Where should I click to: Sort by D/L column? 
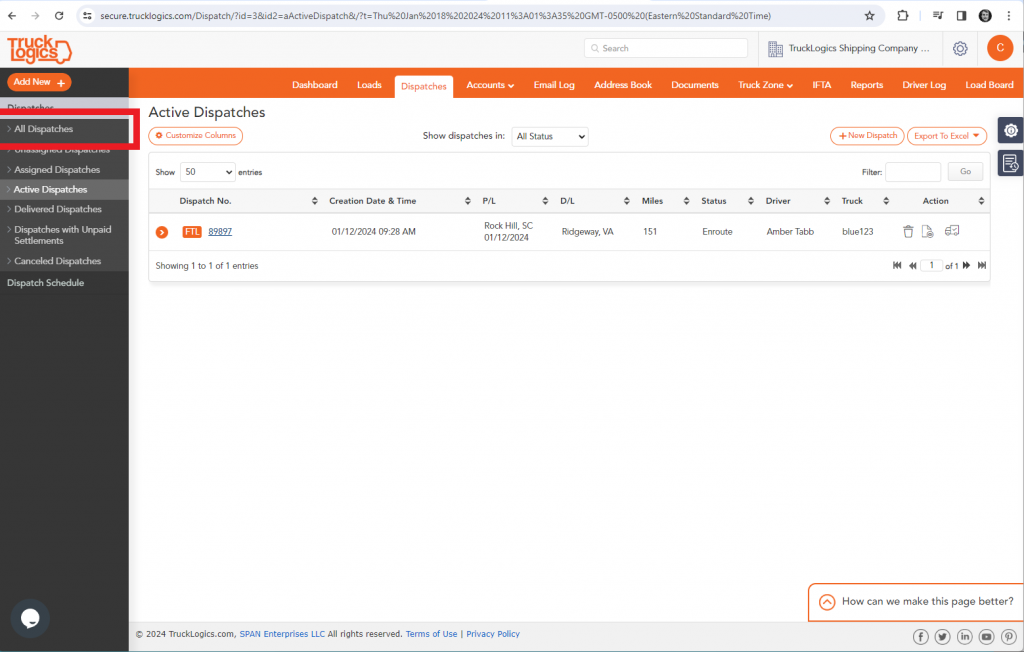coord(626,201)
